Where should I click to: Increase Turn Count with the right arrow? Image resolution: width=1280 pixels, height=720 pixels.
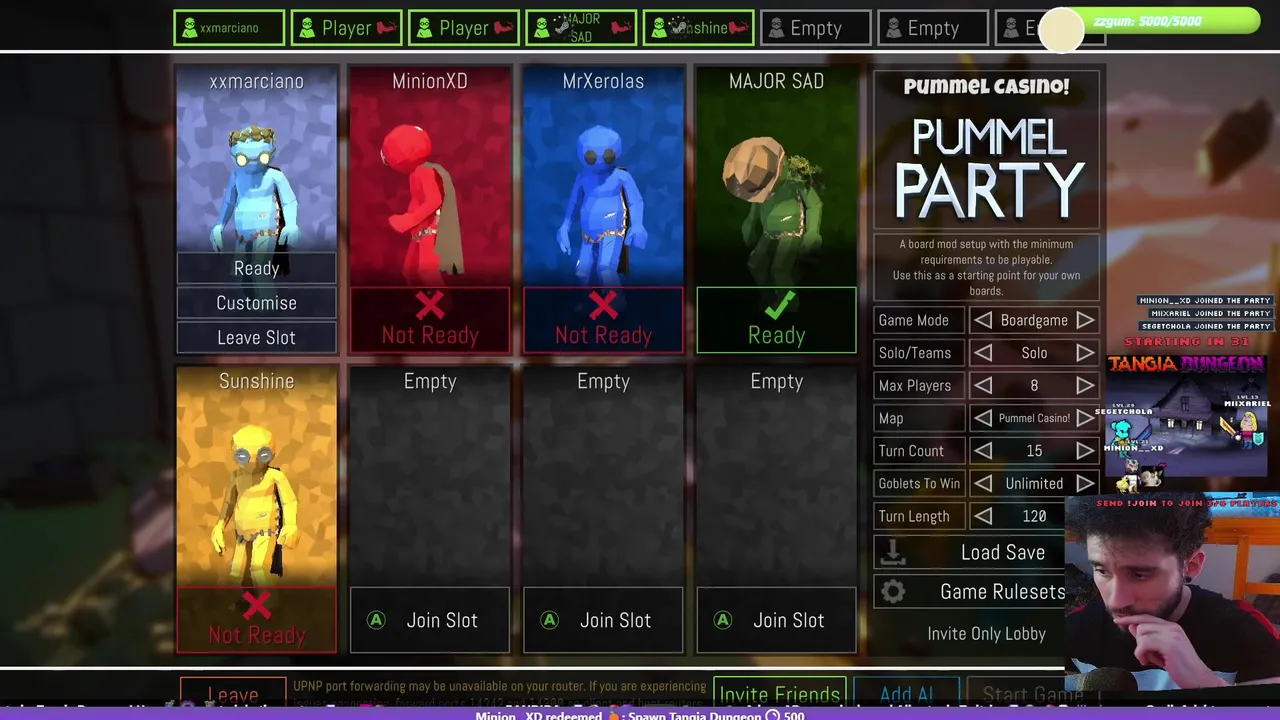coord(1085,451)
